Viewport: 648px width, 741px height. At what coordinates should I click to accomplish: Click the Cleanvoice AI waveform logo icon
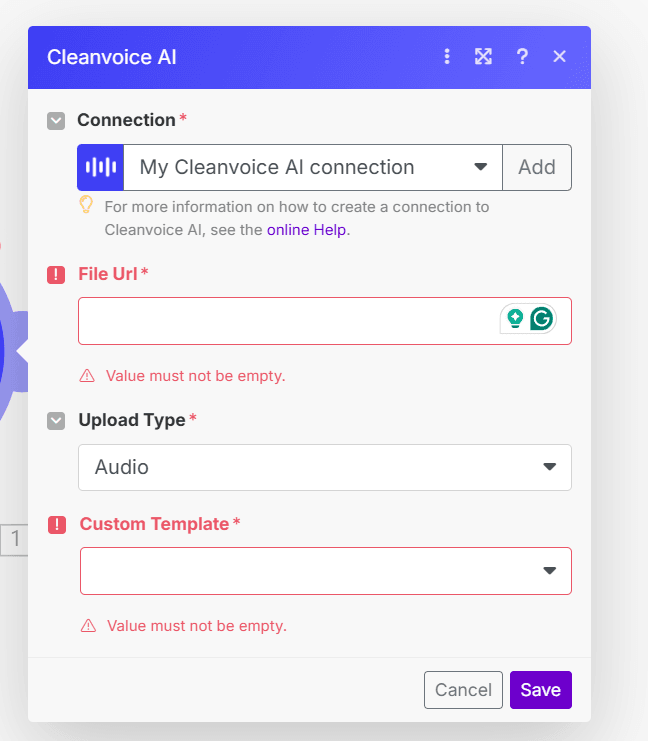pyautogui.click(x=100, y=167)
